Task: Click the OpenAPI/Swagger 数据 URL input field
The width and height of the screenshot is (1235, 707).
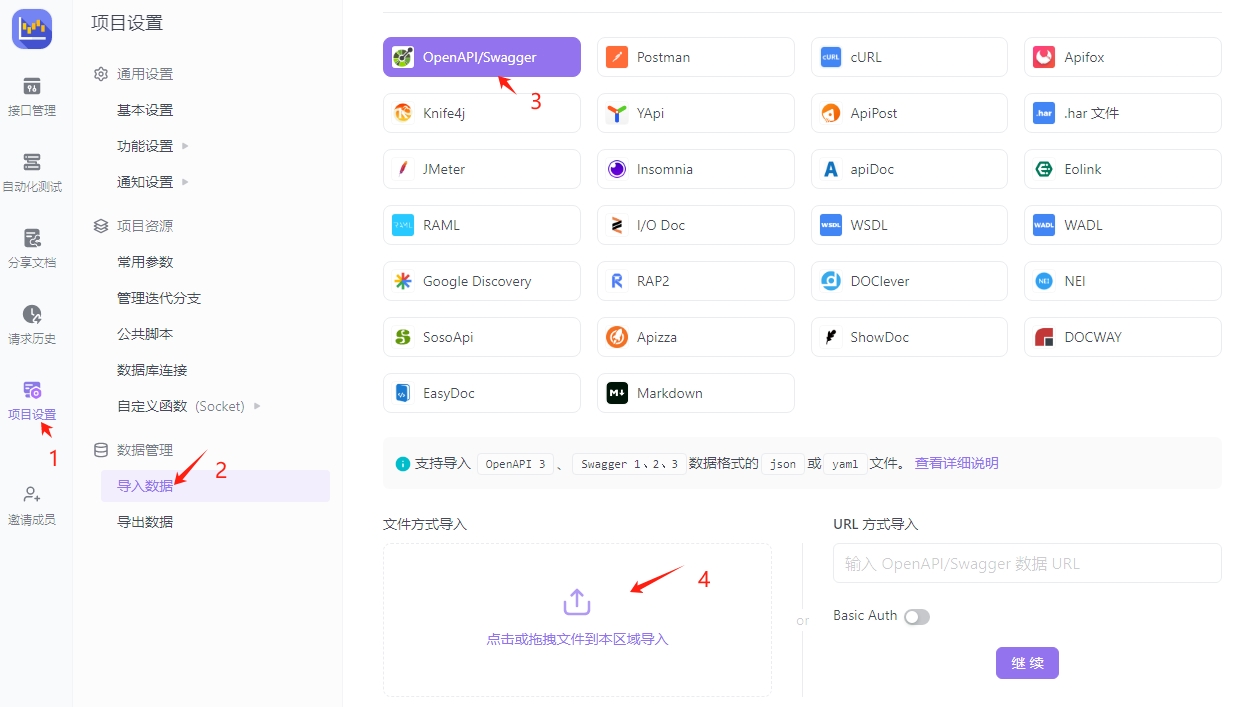Action: click(1027, 563)
